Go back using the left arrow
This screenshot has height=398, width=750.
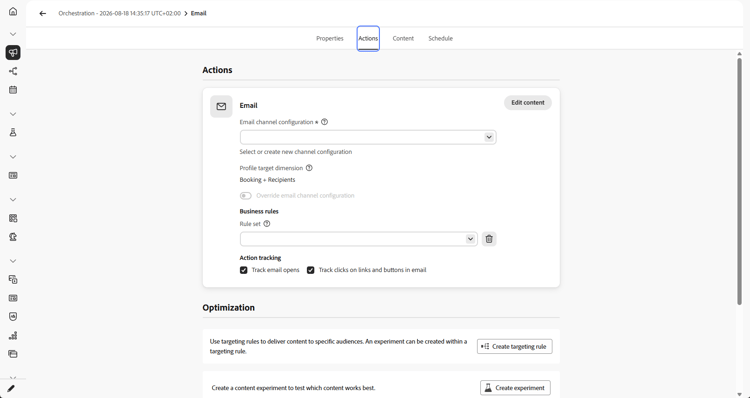[43, 13]
